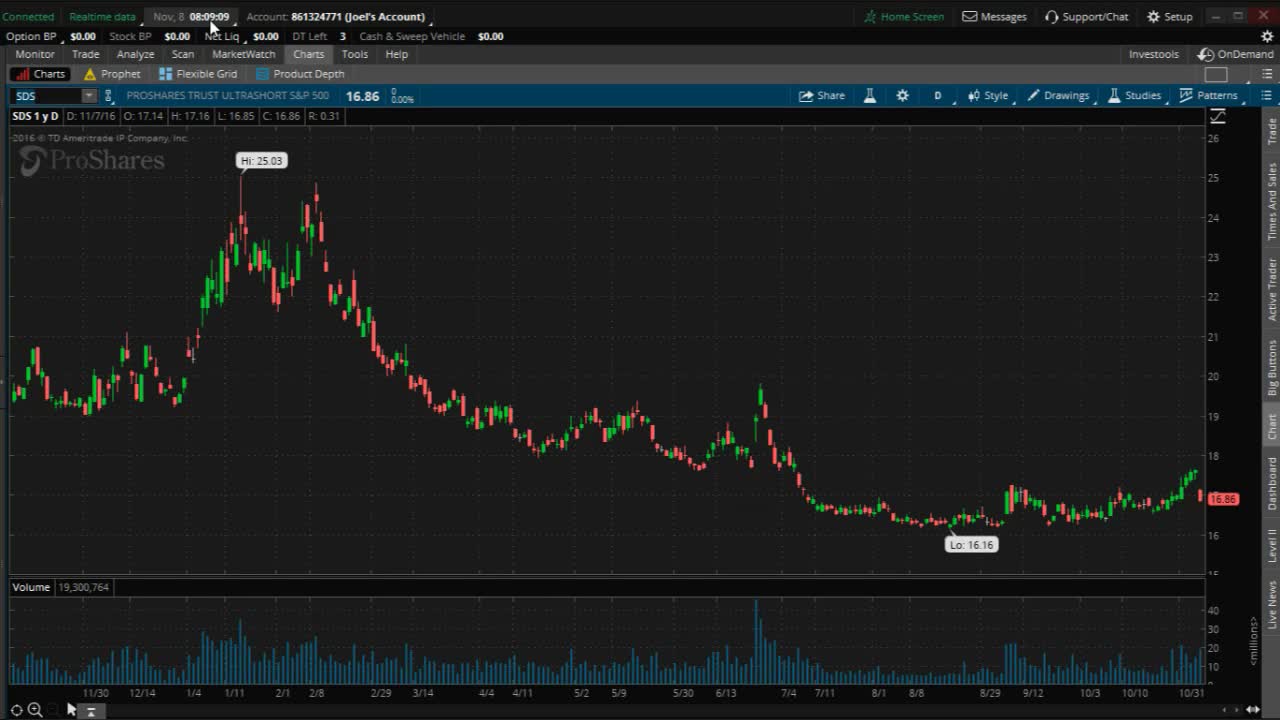Click the symbol link color icon
The image size is (1280, 720).
tap(108, 96)
